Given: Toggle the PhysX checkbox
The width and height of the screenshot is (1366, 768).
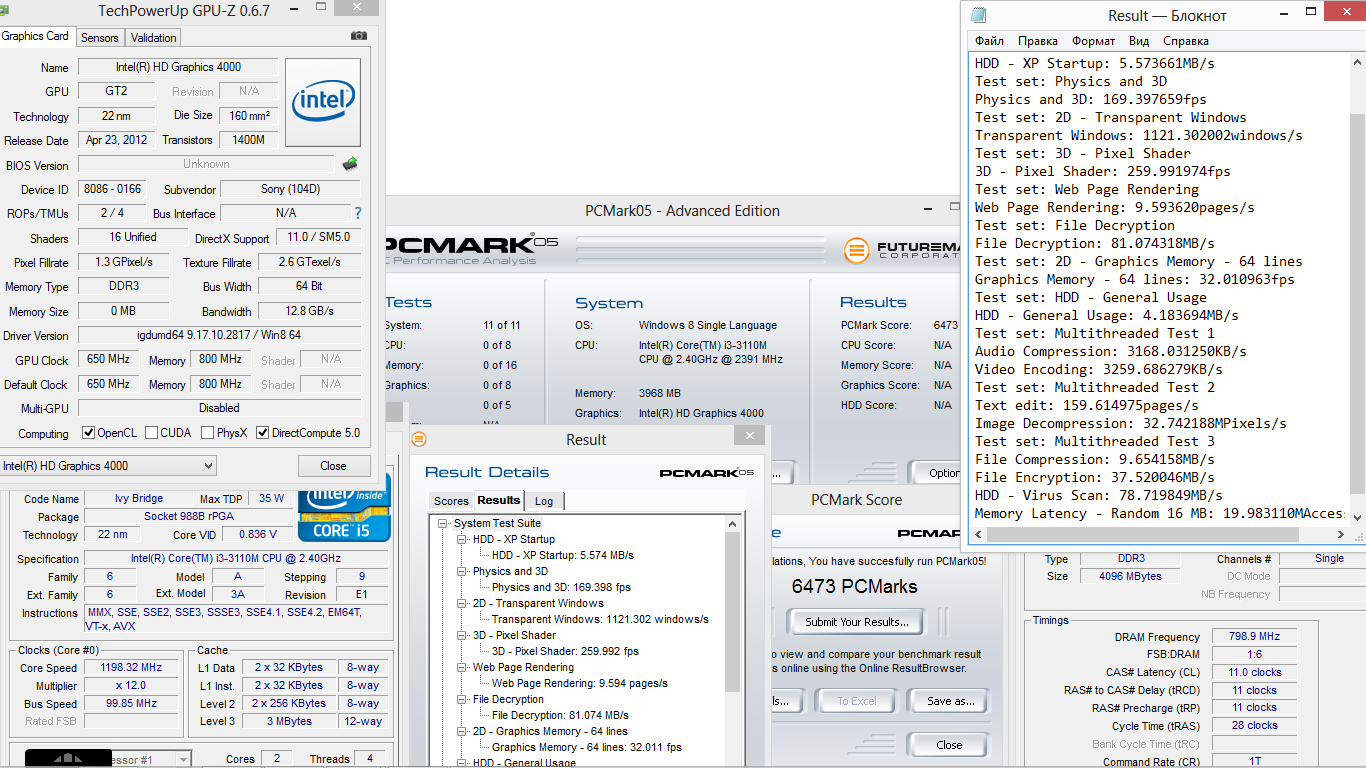Looking at the screenshot, I should pos(208,433).
